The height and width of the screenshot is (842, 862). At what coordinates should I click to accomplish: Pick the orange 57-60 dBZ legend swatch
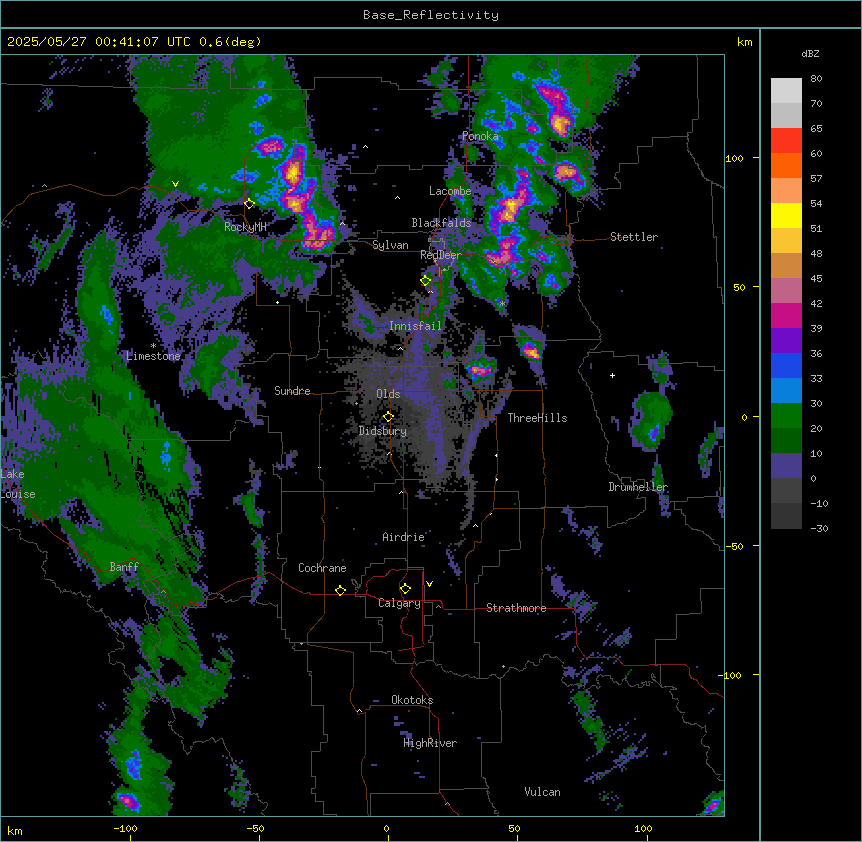tap(786, 165)
